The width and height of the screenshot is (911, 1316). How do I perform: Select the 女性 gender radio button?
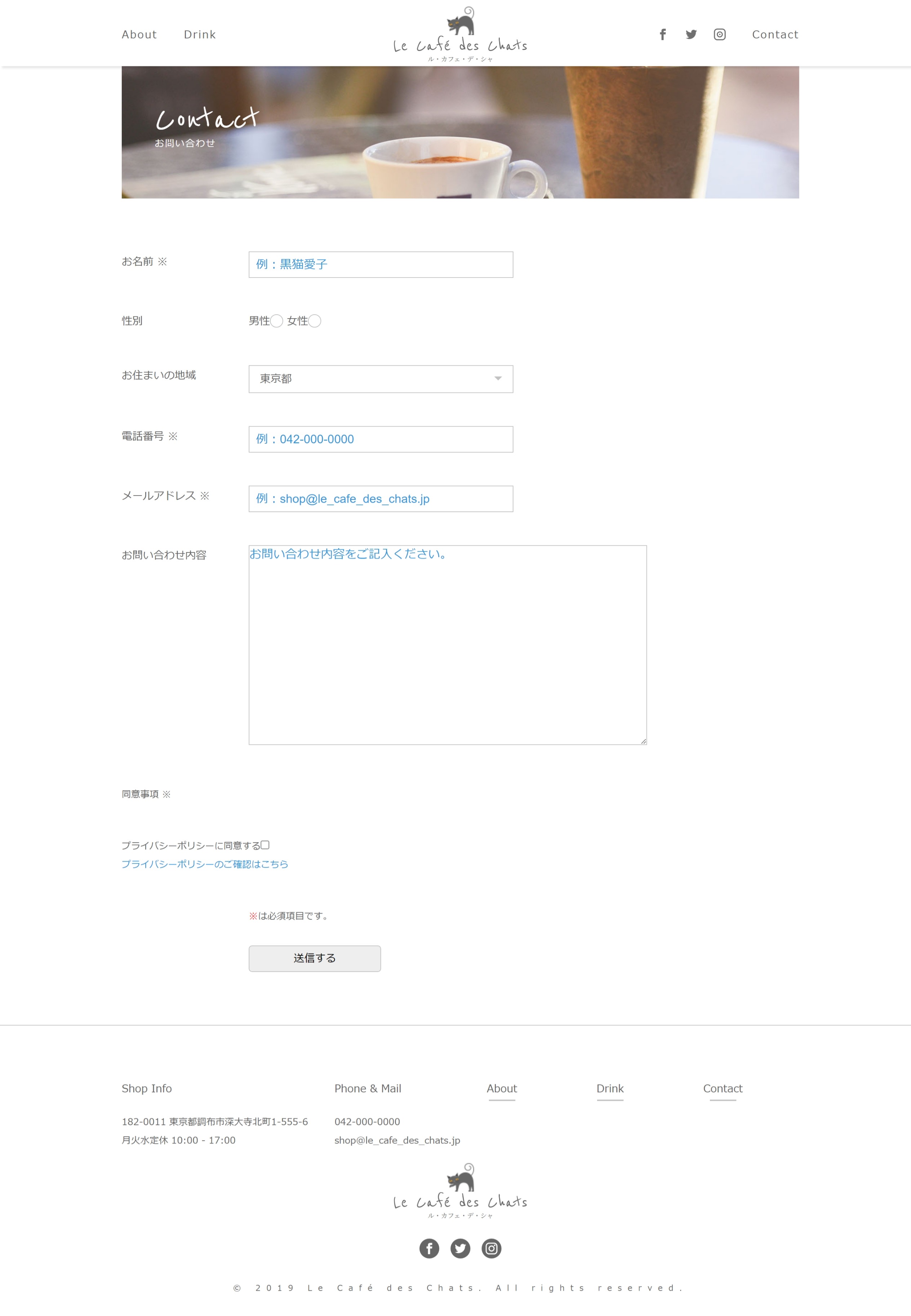click(x=315, y=321)
